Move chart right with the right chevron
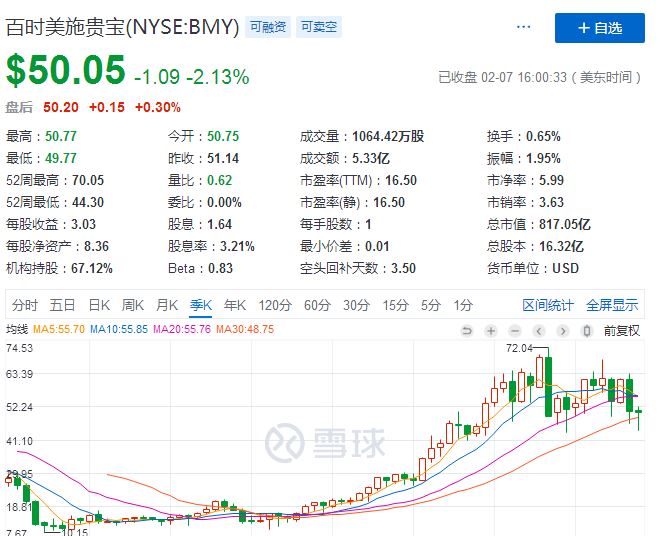The width and height of the screenshot is (662, 536). point(563,330)
